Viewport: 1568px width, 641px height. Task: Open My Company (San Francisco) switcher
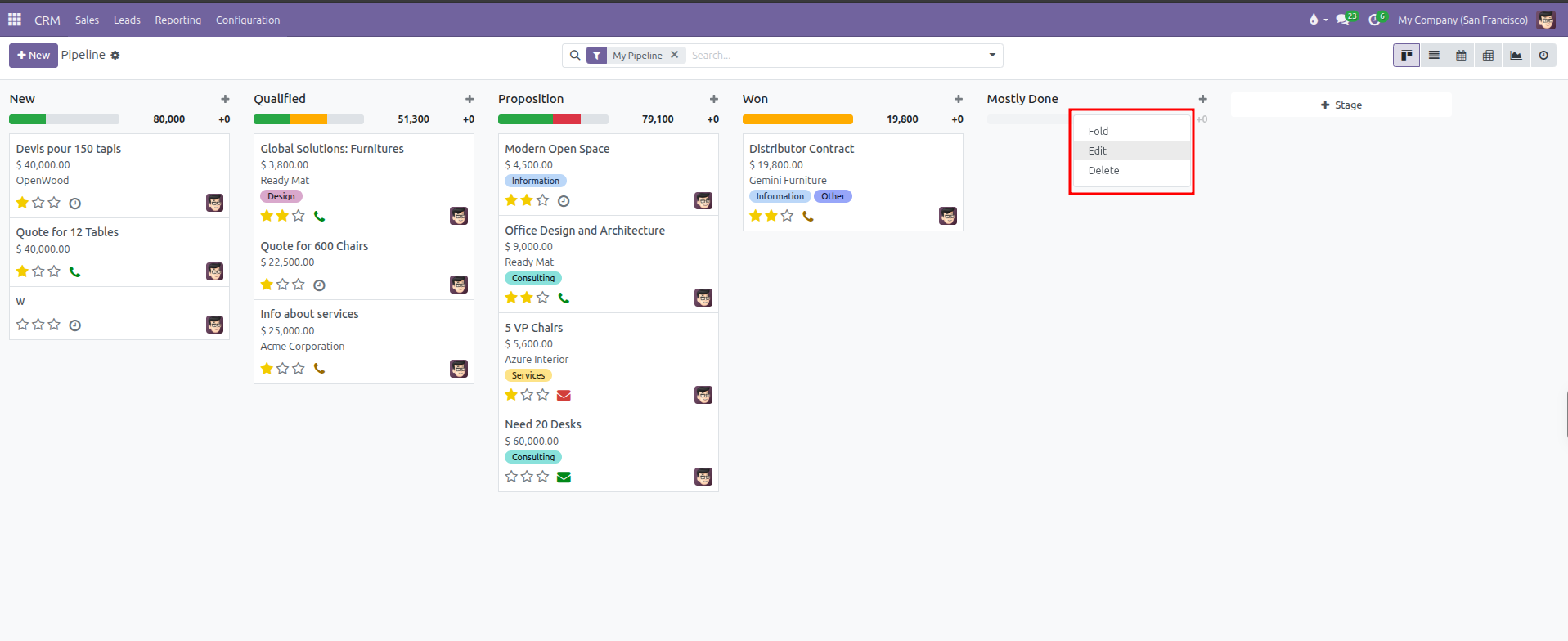coord(1462,20)
